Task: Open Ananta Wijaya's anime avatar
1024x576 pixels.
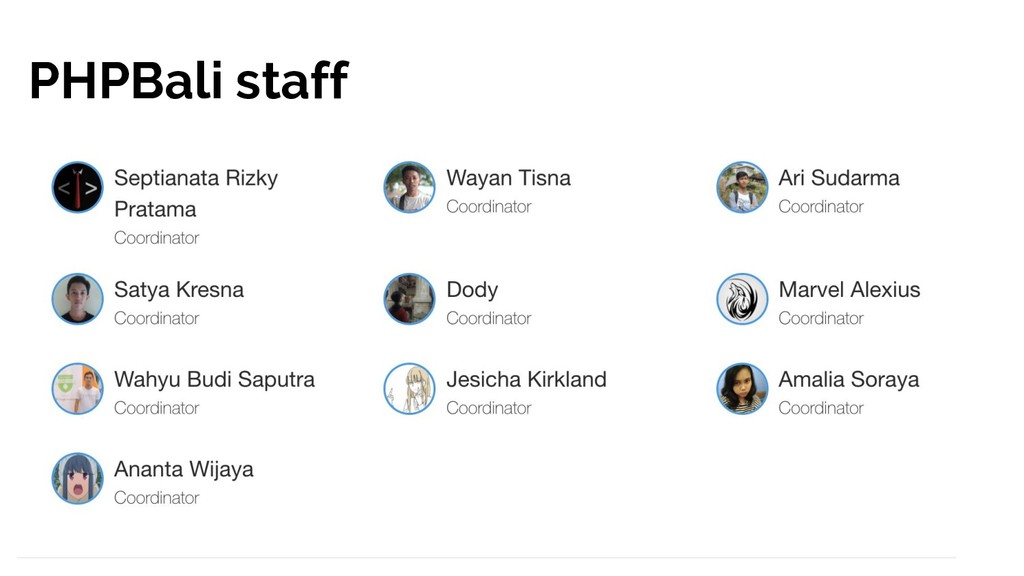Action: 77,479
